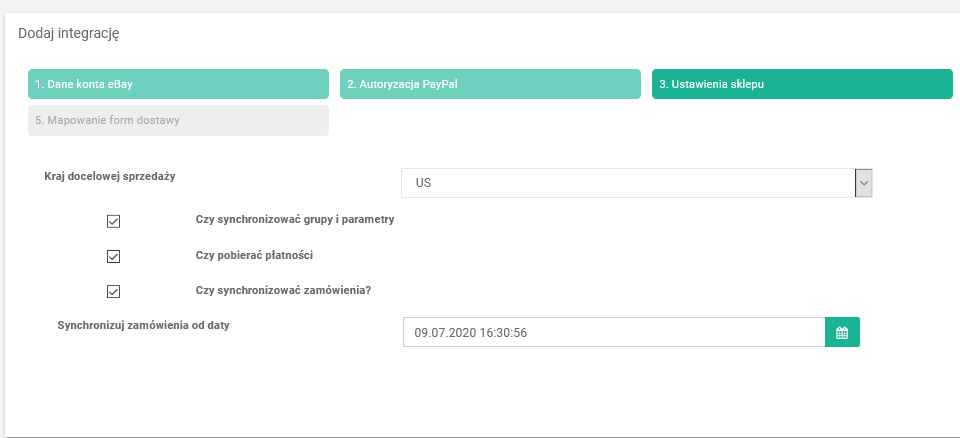The height and width of the screenshot is (438, 960).
Task: Go to the 1. Dane konta eBay step
Action: [x=178, y=84]
